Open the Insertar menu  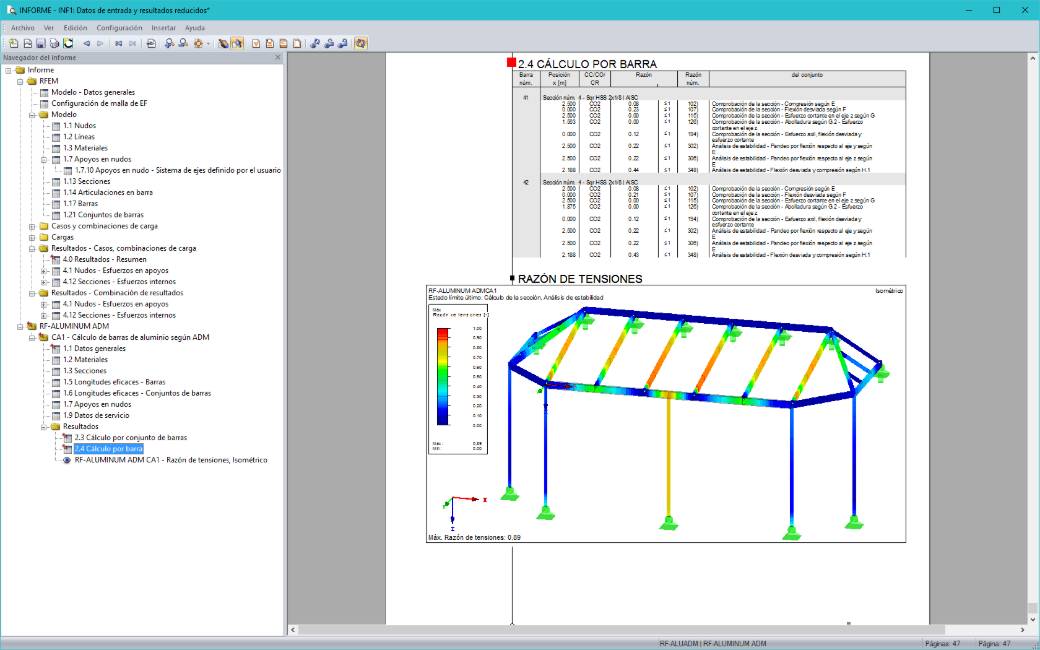pyautogui.click(x=164, y=28)
